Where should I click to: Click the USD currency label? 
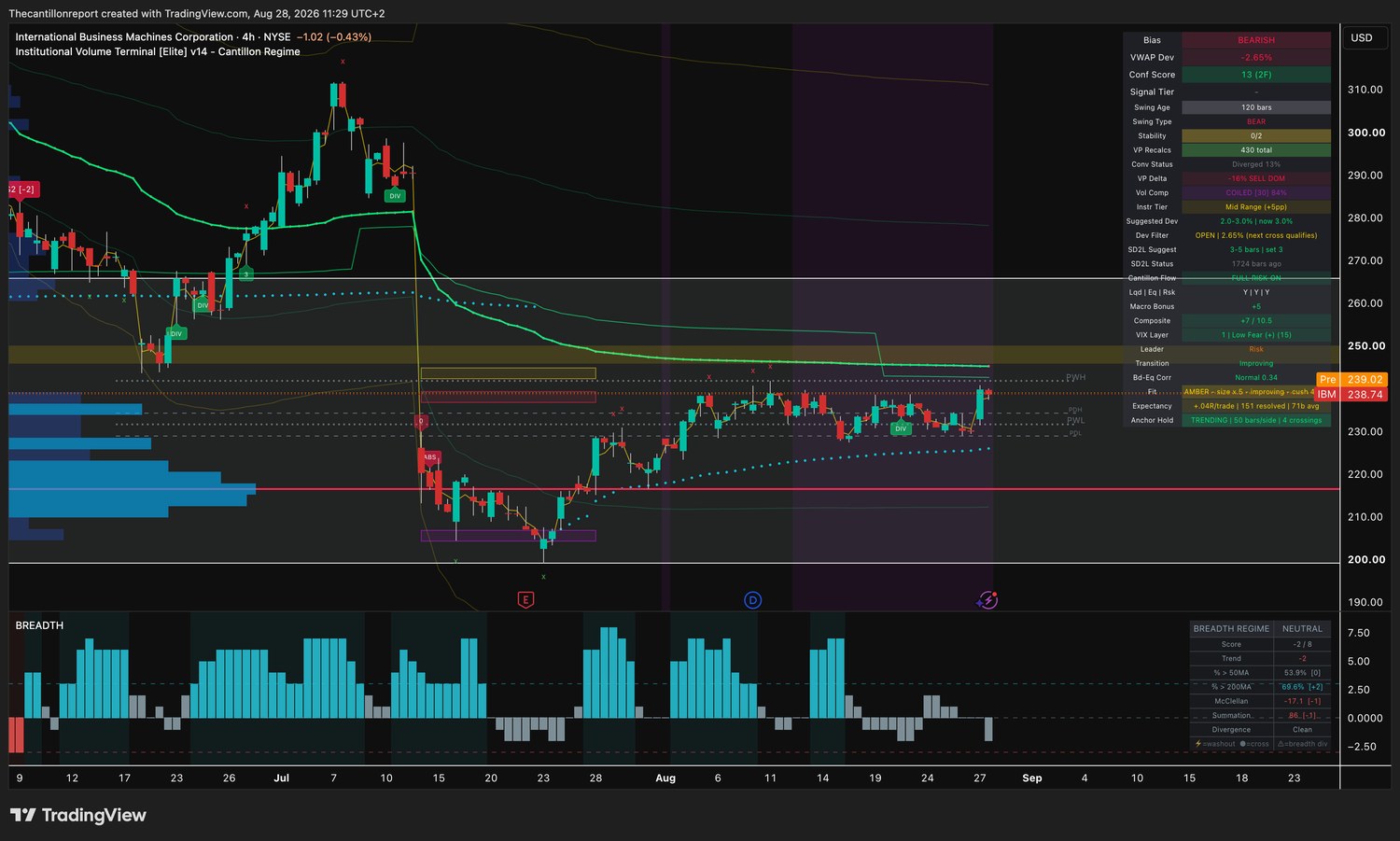(x=1362, y=38)
